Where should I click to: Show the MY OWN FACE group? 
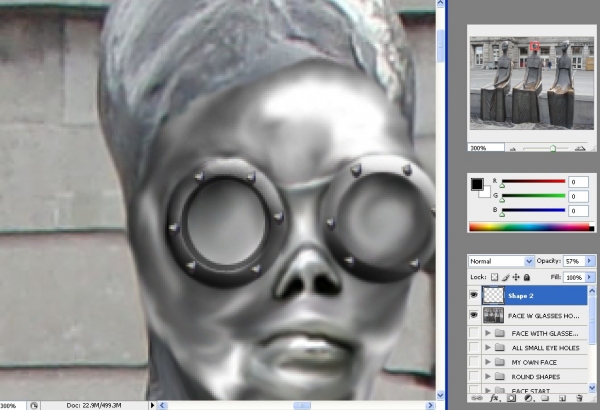pos(474,362)
